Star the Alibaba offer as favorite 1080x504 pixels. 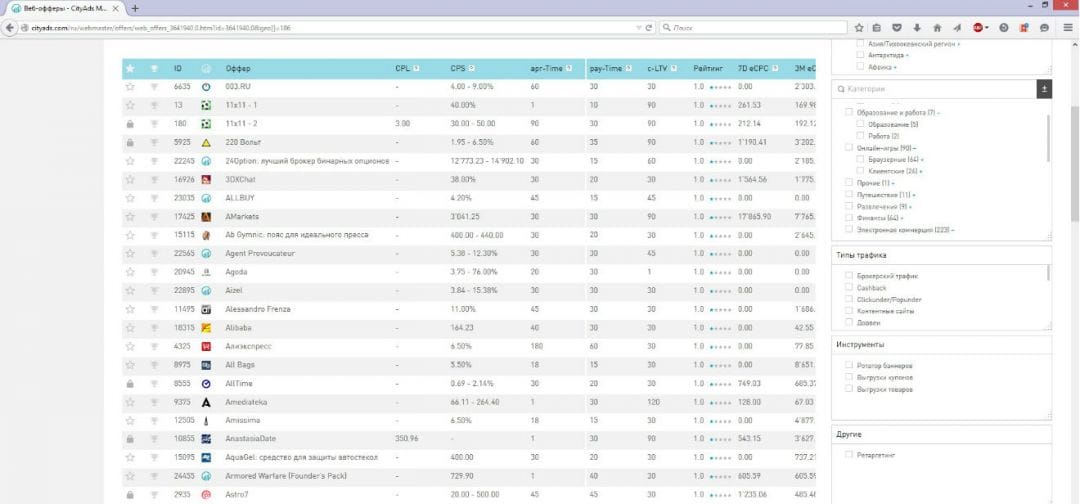(x=130, y=328)
